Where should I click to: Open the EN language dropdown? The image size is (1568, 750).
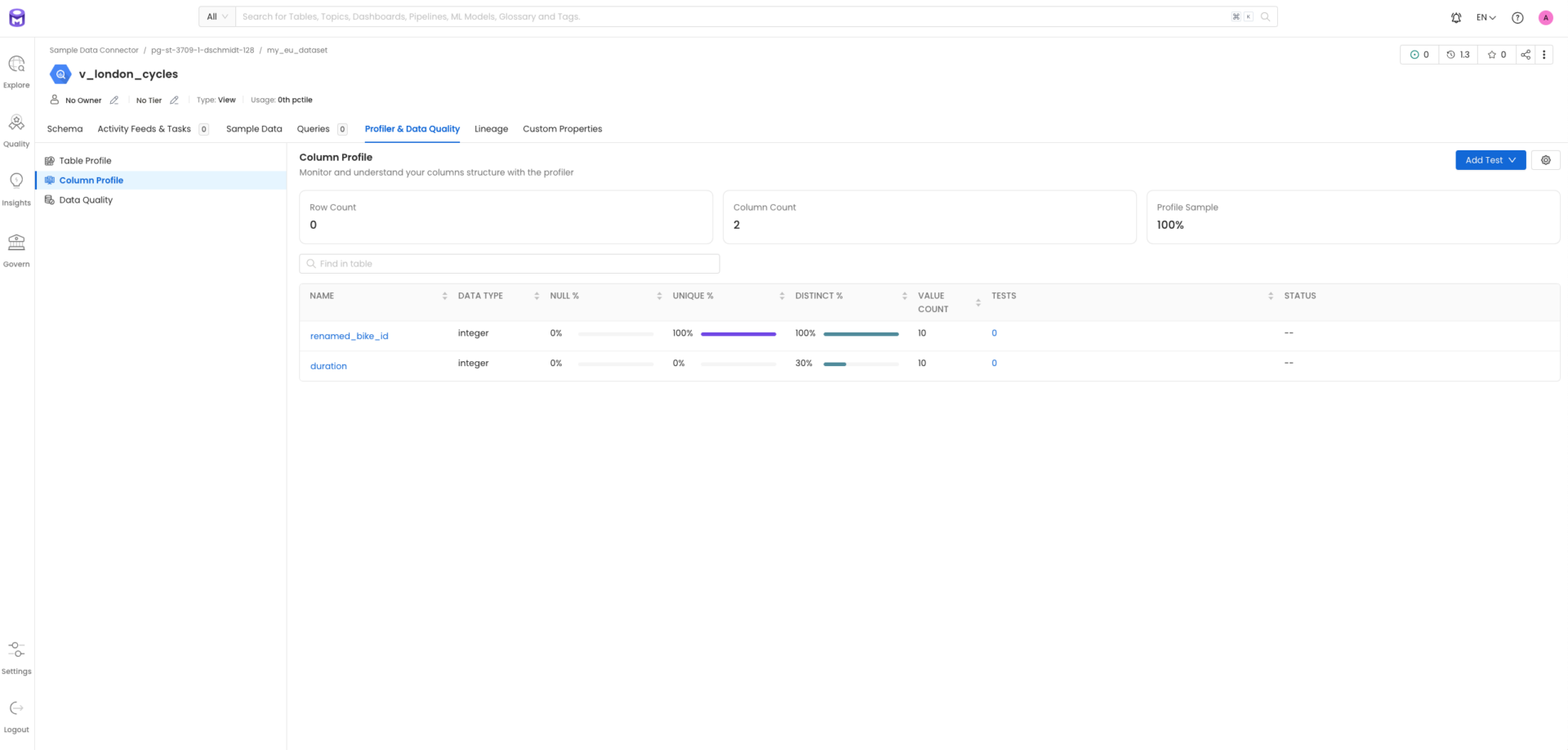1486,17
